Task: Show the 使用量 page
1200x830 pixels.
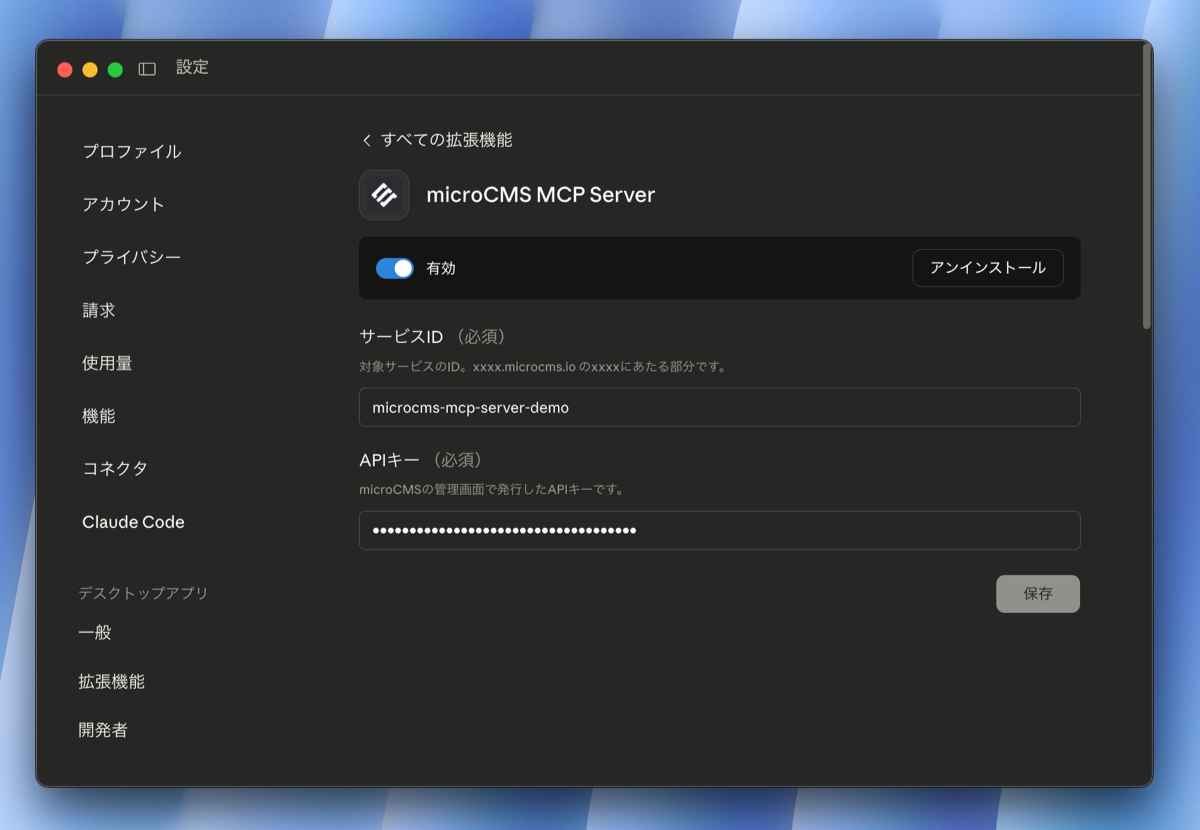Action: (107, 363)
